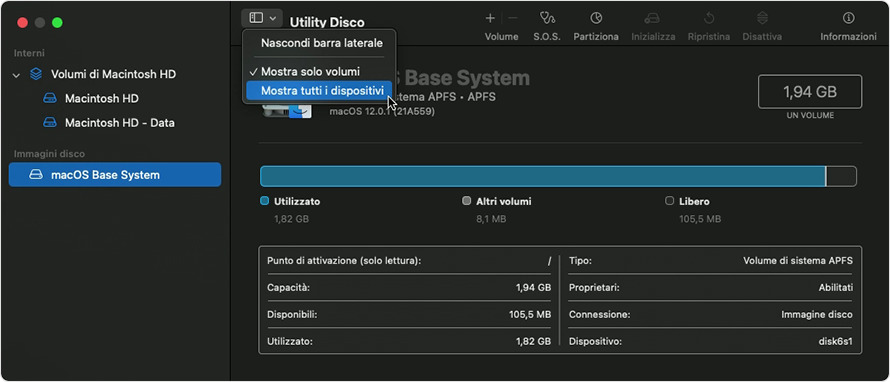Choose Mostra tutti i dispositivi option
This screenshot has width=890, height=382.
click(x=319, y=90)
